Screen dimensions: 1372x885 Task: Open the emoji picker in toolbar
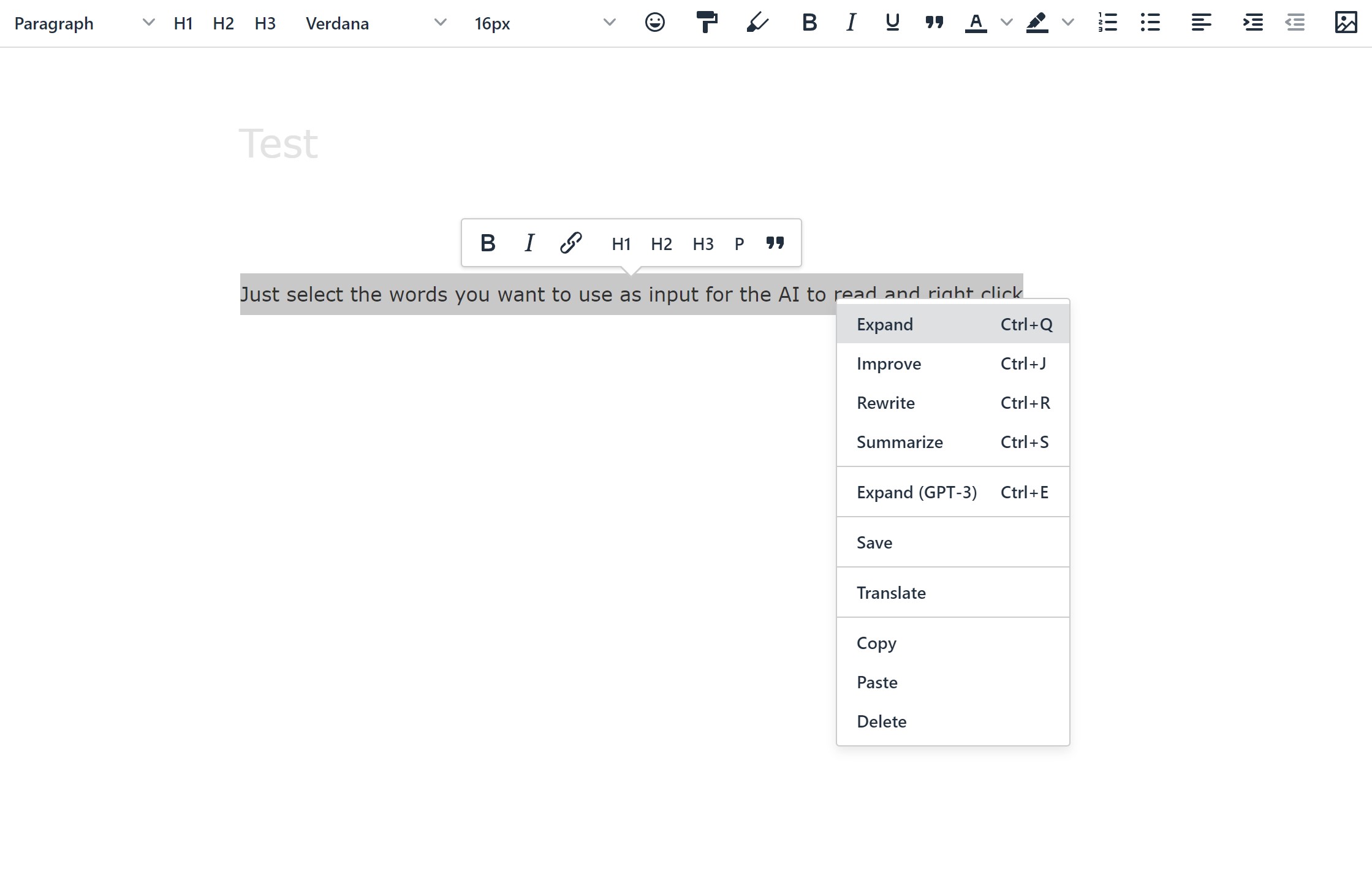coord(654,23)
